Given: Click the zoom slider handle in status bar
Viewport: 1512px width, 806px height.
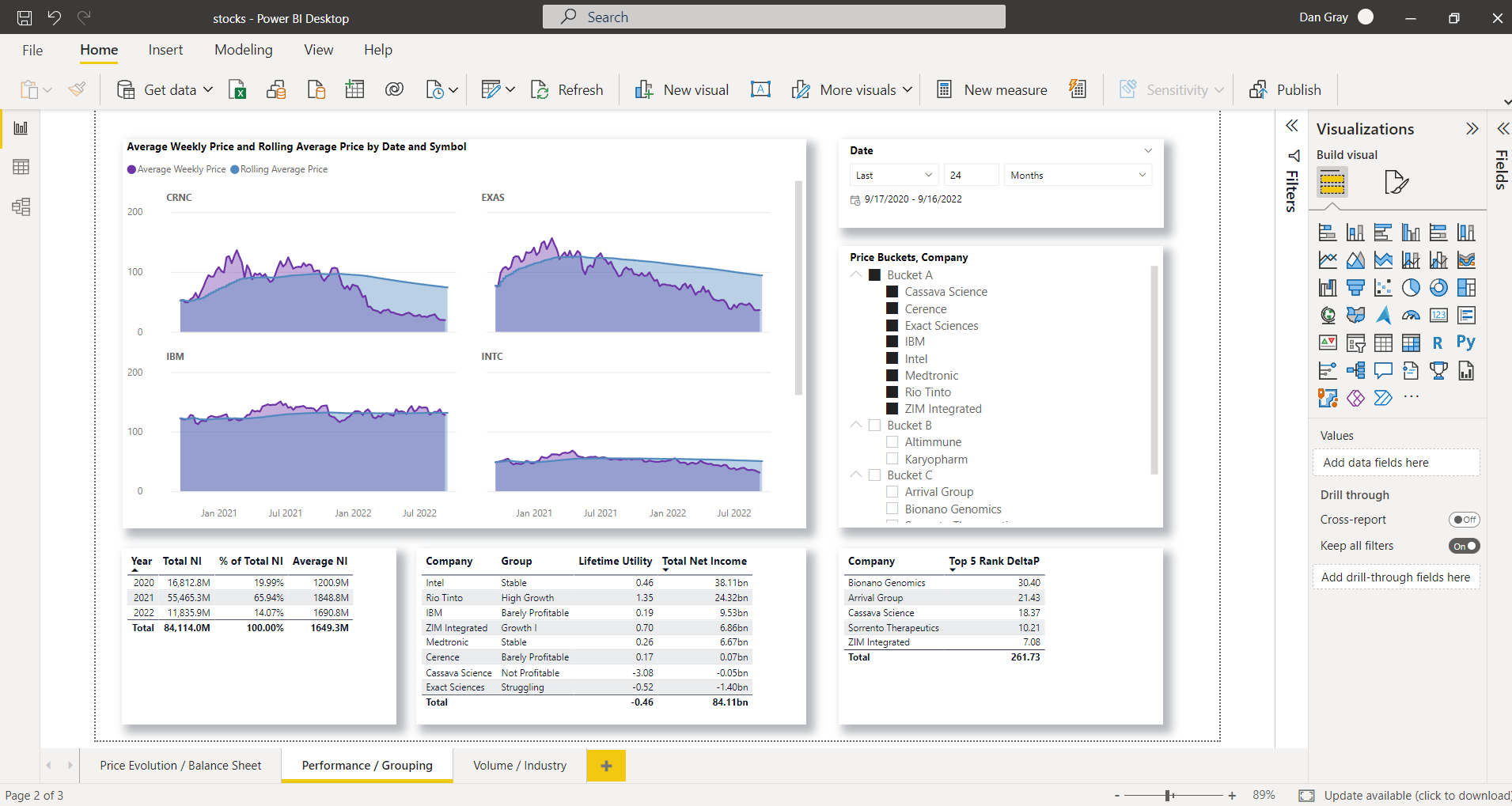Looking at the screenshot, I should pos(1169,795).
